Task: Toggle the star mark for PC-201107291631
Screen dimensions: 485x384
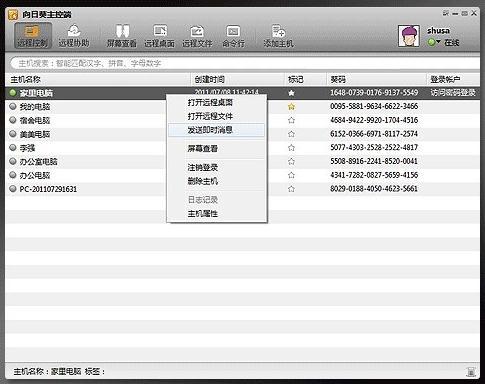Action: [x=291, y=189]
